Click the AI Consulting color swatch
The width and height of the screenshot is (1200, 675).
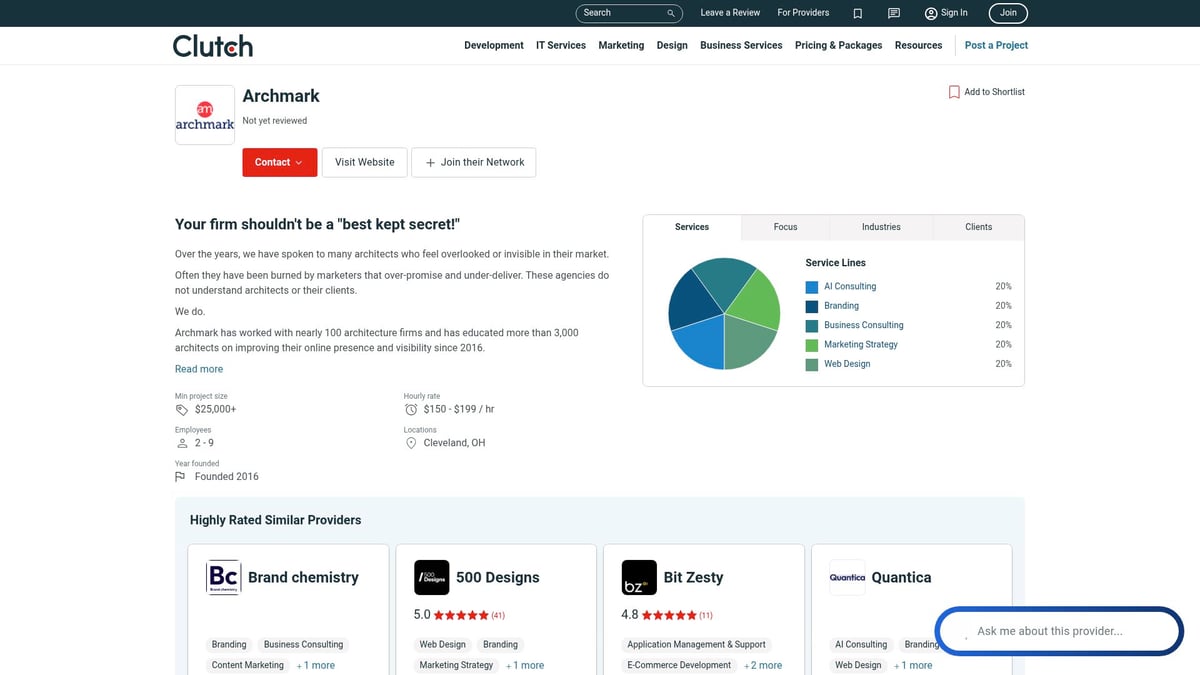pyautogui.click(x=812, y=287)
